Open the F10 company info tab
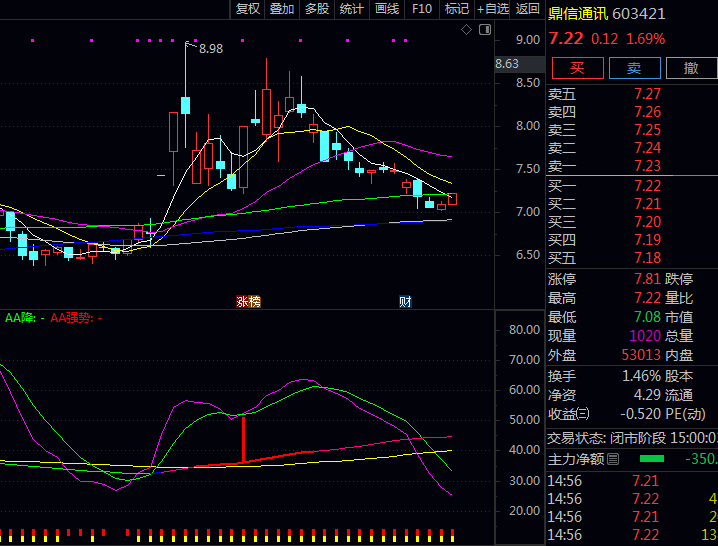Viewport: 718px width, 546px height. [x=421, y=9]
